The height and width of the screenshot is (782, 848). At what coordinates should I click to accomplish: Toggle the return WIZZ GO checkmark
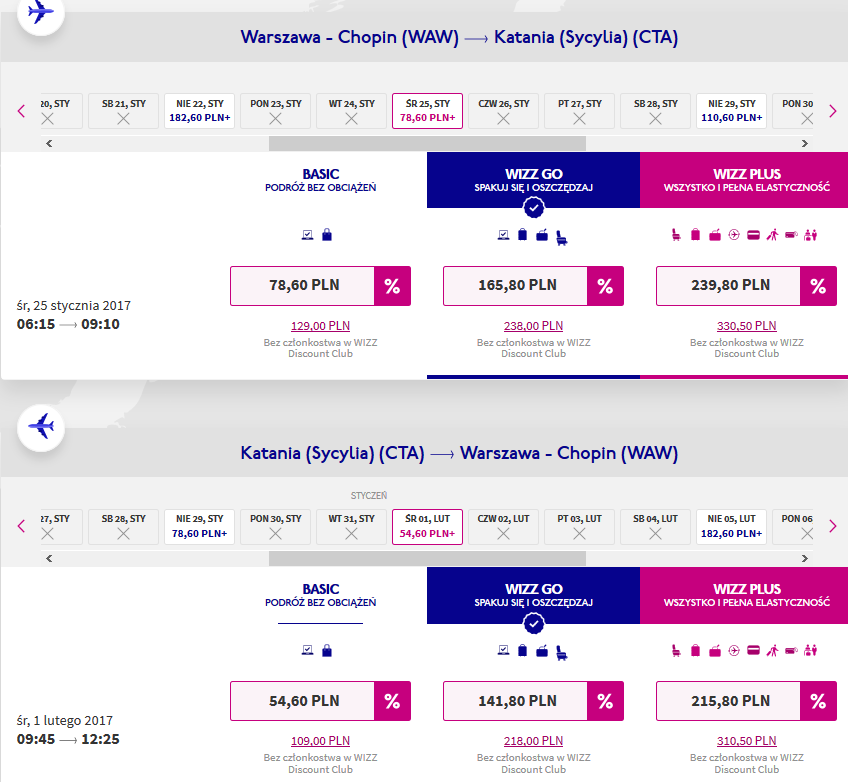(x=534, y=624)
